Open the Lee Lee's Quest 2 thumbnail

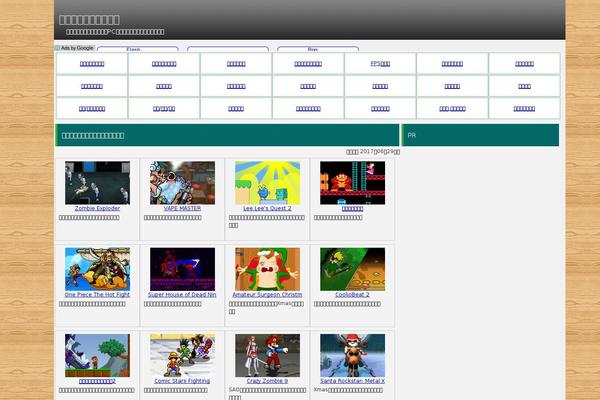coord(267,183)
